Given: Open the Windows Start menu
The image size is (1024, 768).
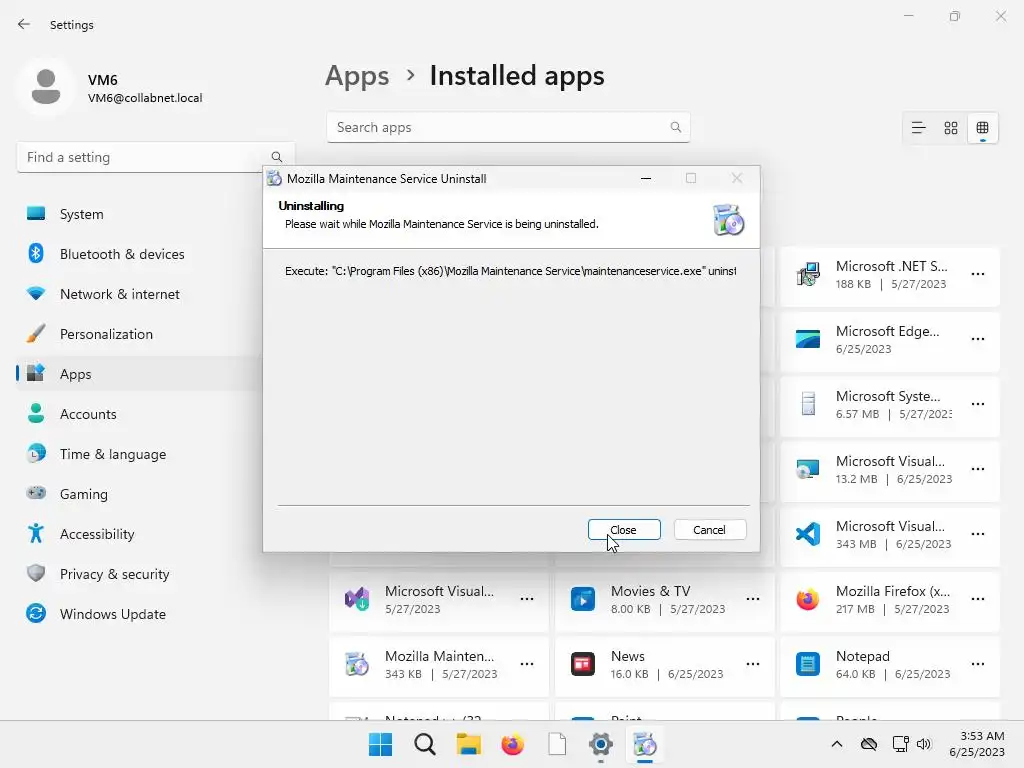Looking at the screenshot, I should pos(380,744).
